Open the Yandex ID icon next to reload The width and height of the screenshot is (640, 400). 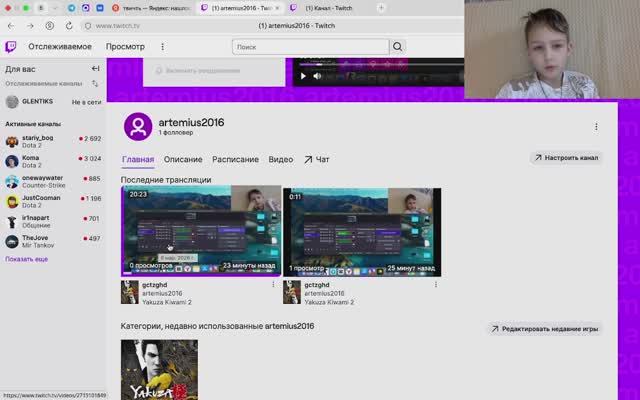pos(50,26)
